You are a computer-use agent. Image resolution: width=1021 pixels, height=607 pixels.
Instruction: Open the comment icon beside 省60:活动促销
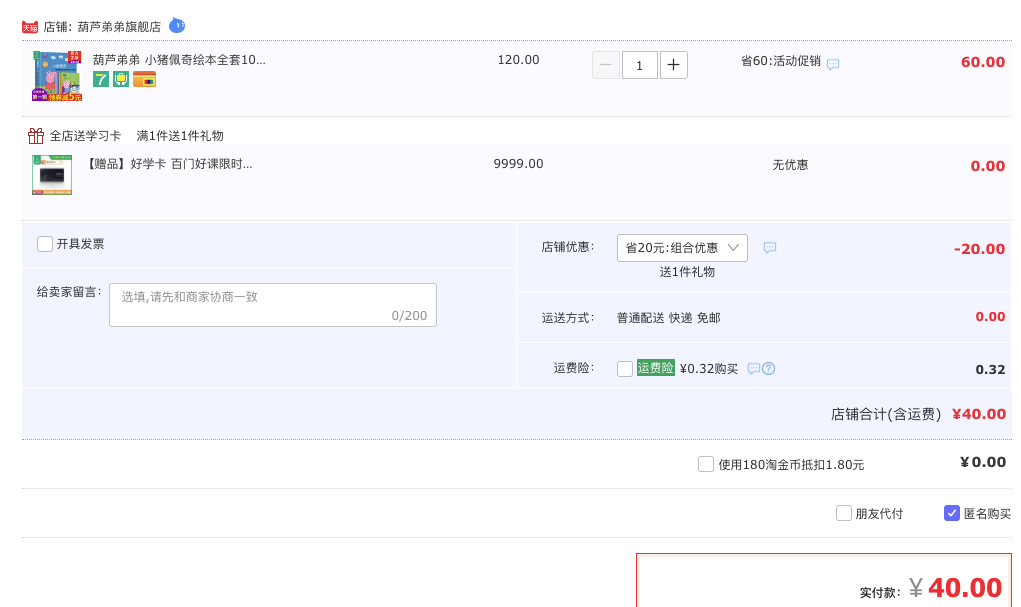click(833, 64)
